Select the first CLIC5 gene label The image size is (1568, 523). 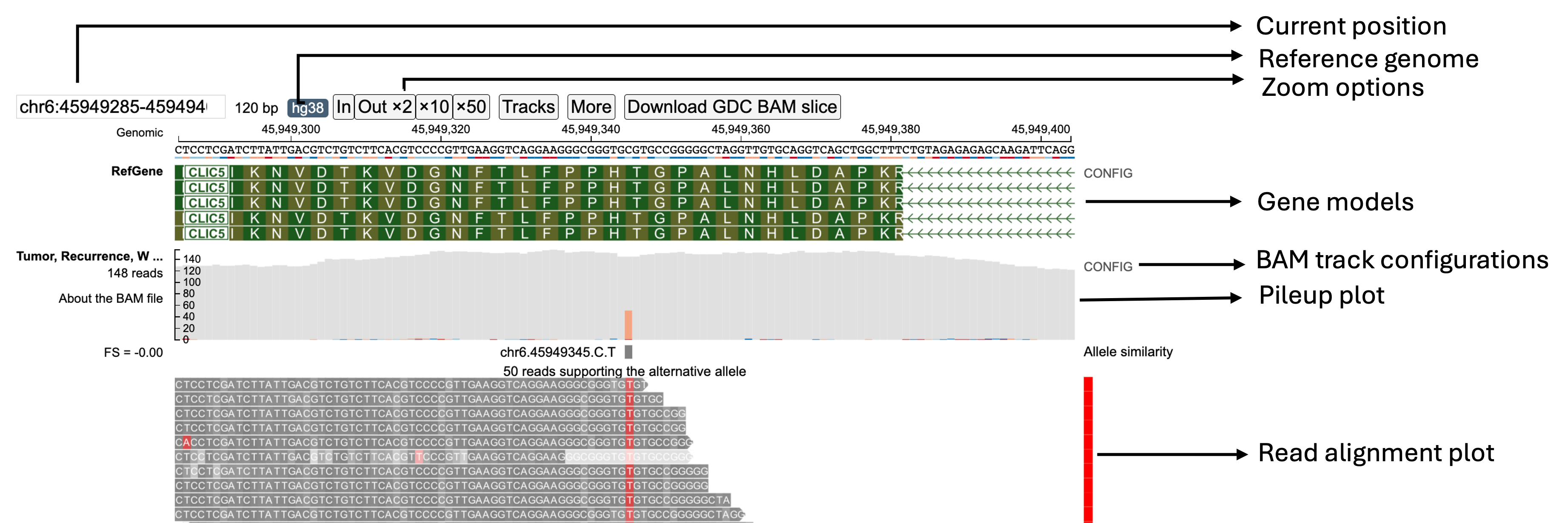[x=206, y=172]
